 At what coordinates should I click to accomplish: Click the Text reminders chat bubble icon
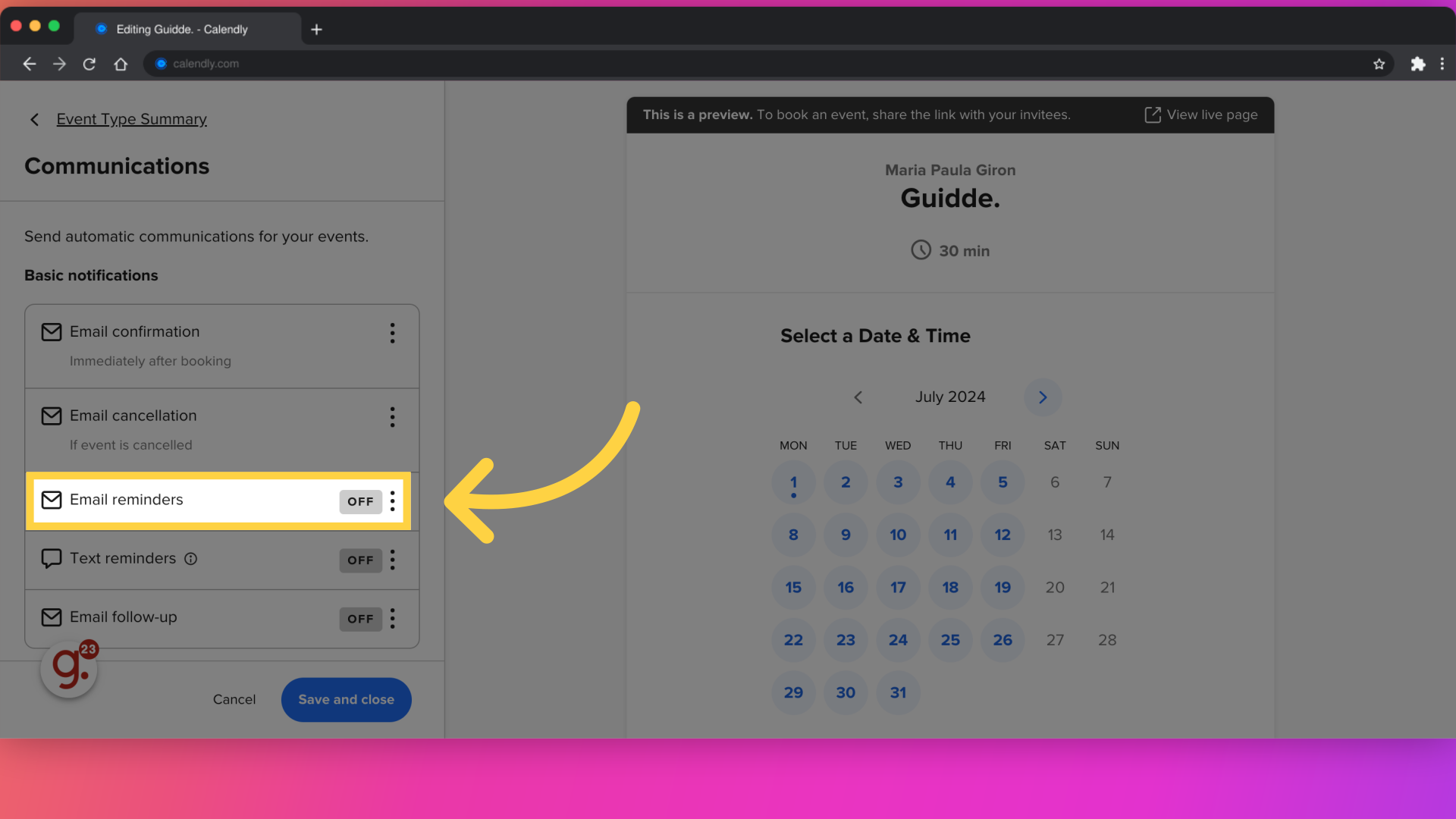pyautogui.click(x=50, y=558)
